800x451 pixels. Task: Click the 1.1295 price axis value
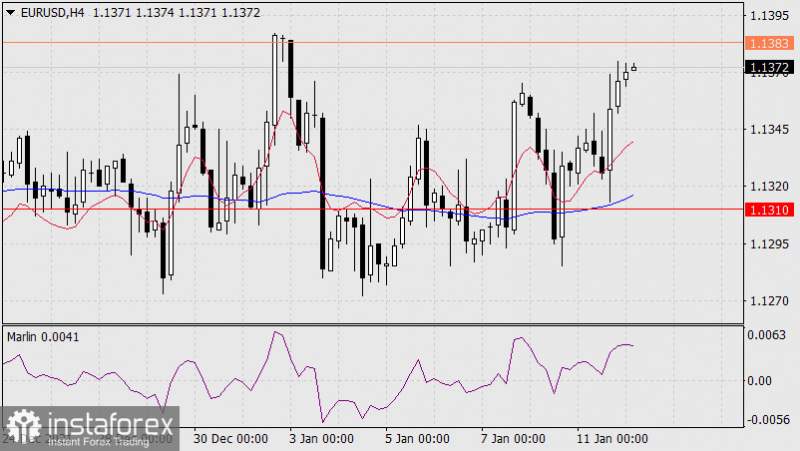pyautogui.click(x=769, y=243)
